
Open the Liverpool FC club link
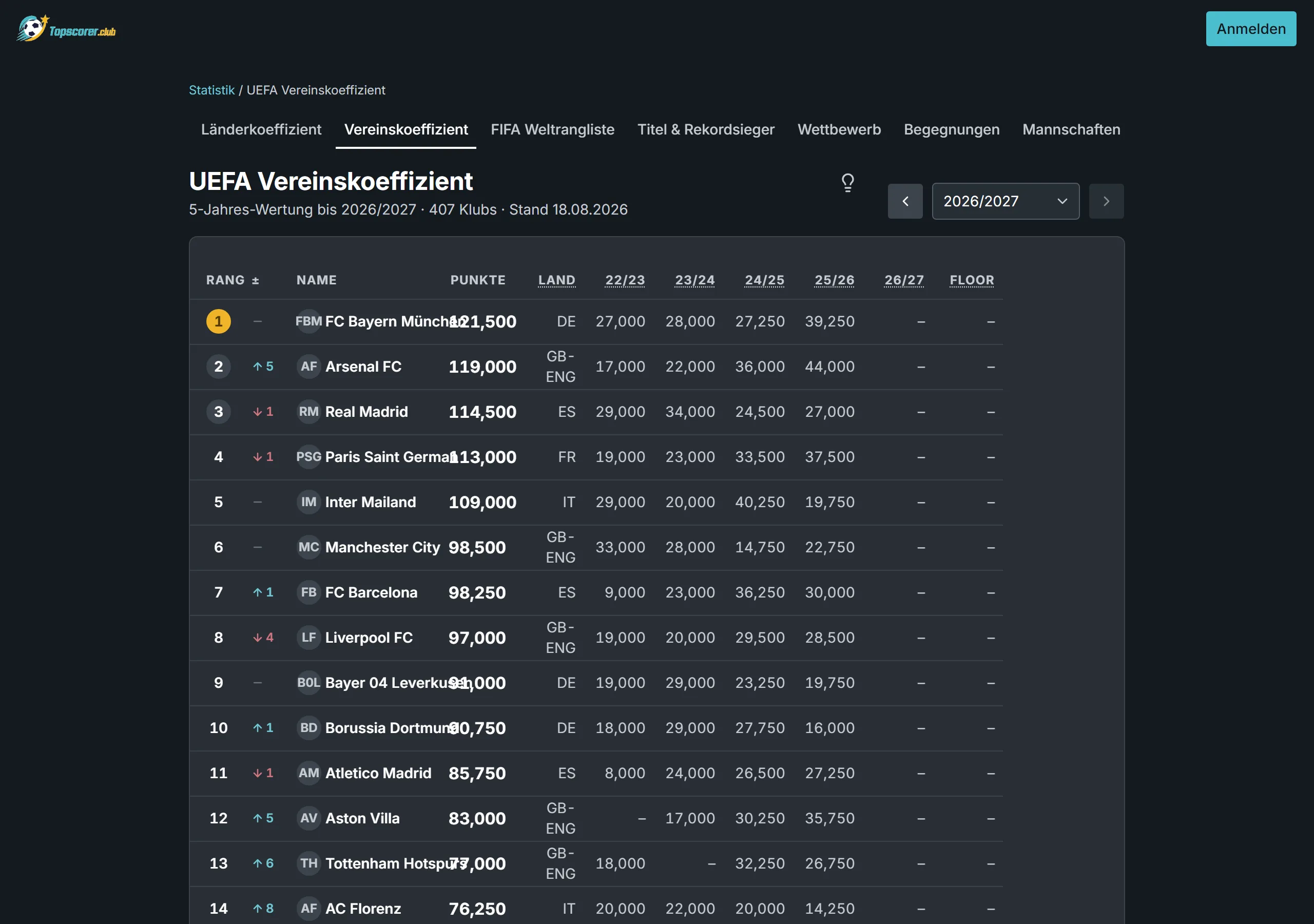point(369,638)
